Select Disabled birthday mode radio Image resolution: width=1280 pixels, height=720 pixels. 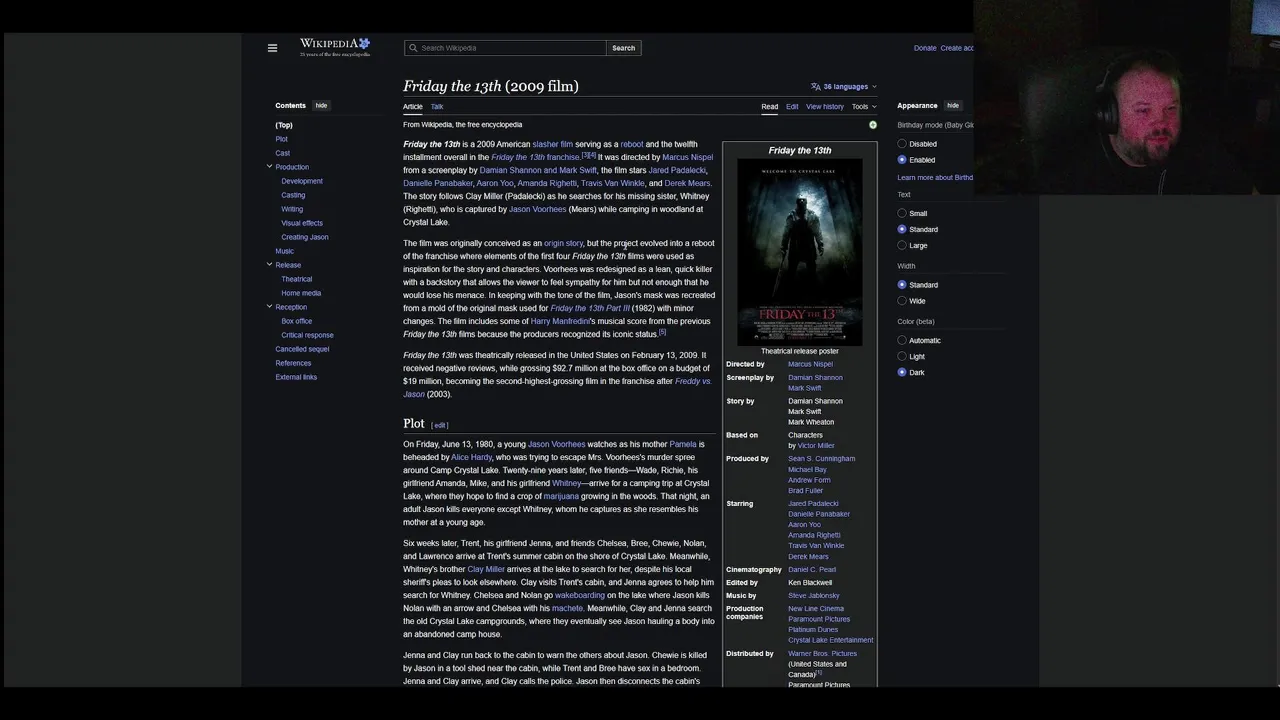[x=902, y=144]
